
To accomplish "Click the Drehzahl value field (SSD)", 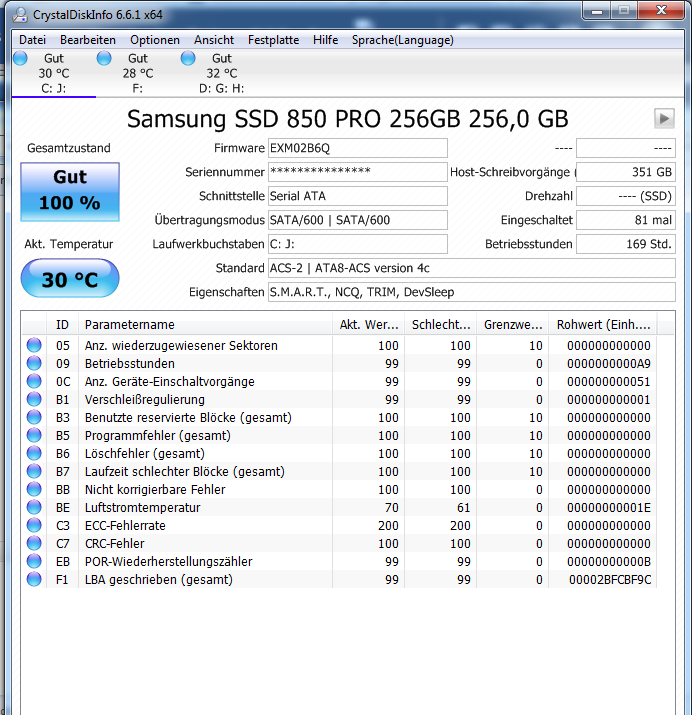I will click(x=626, y=196).
